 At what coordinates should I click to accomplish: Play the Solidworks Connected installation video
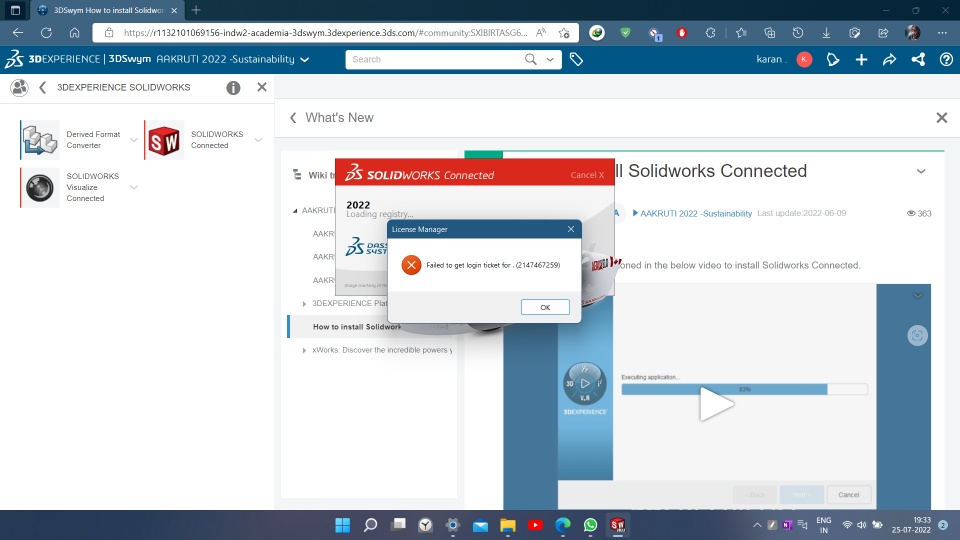coord(716,404)
